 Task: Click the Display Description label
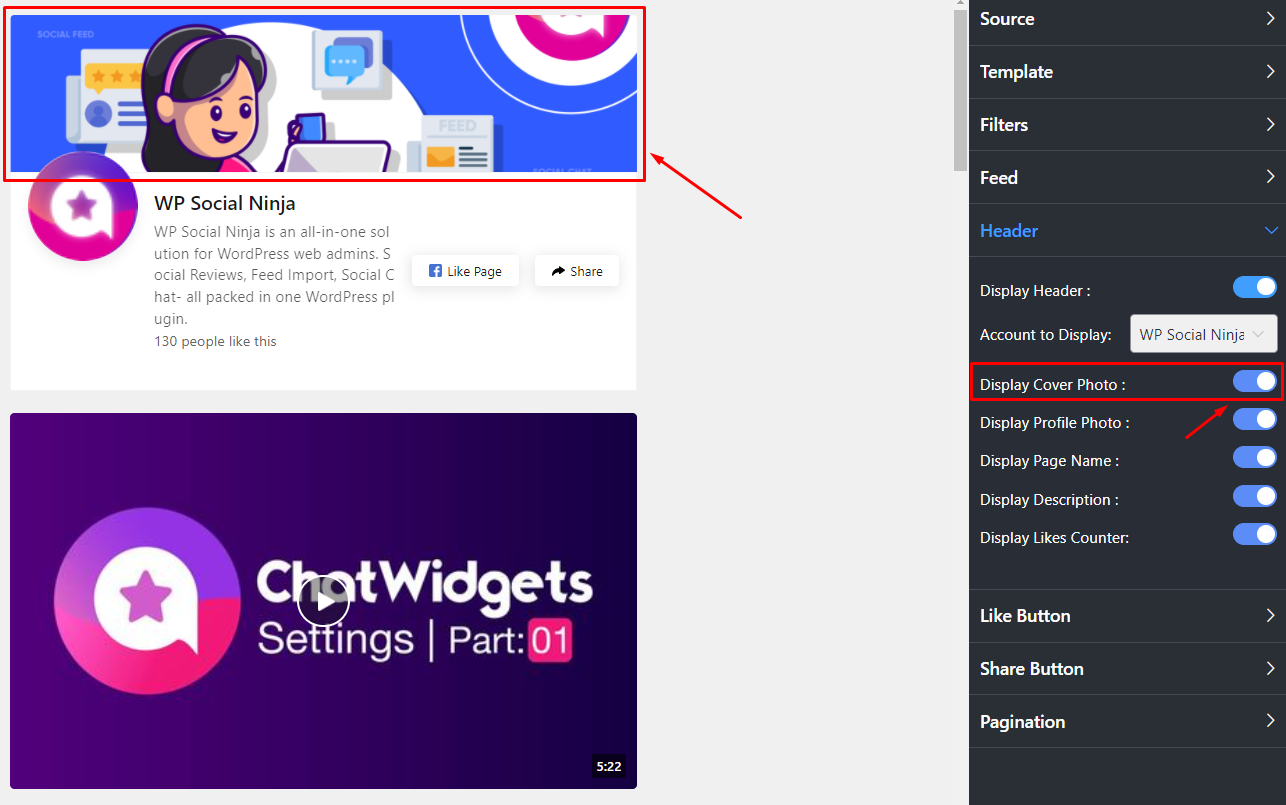coord(1050,500)
